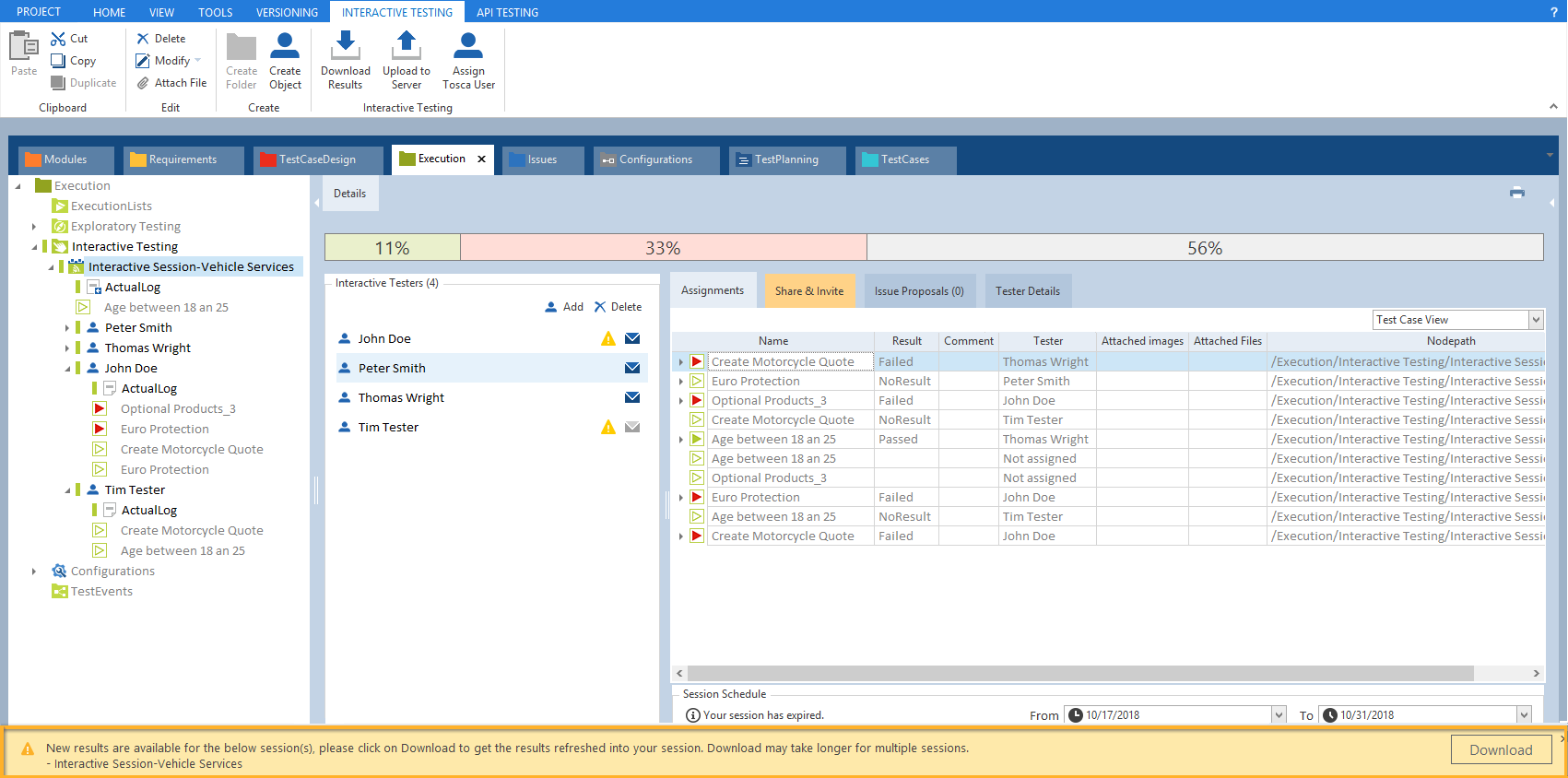Click the print icon in Details panel
The width and height of the screenshot is (1568, 778).
pos(1516,193)
